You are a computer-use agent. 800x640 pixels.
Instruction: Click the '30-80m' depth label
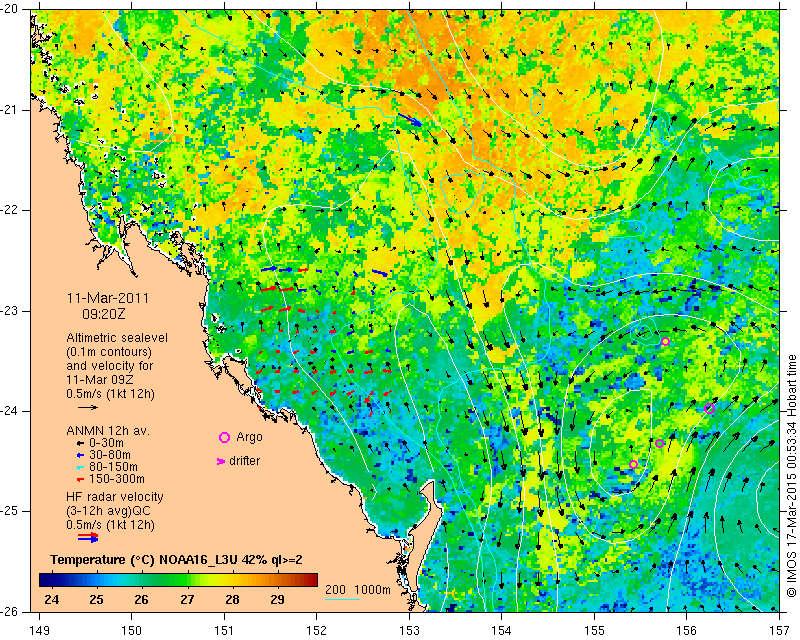110,455
